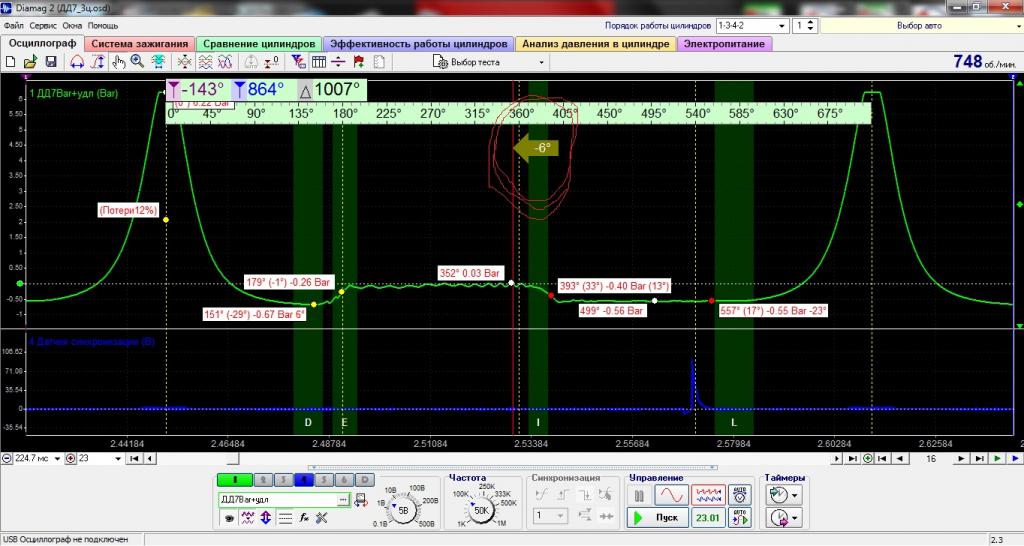Select the horizontal measurement cursor tool
Viewport: 1024px width, 546px height.
tap(77, 62)
